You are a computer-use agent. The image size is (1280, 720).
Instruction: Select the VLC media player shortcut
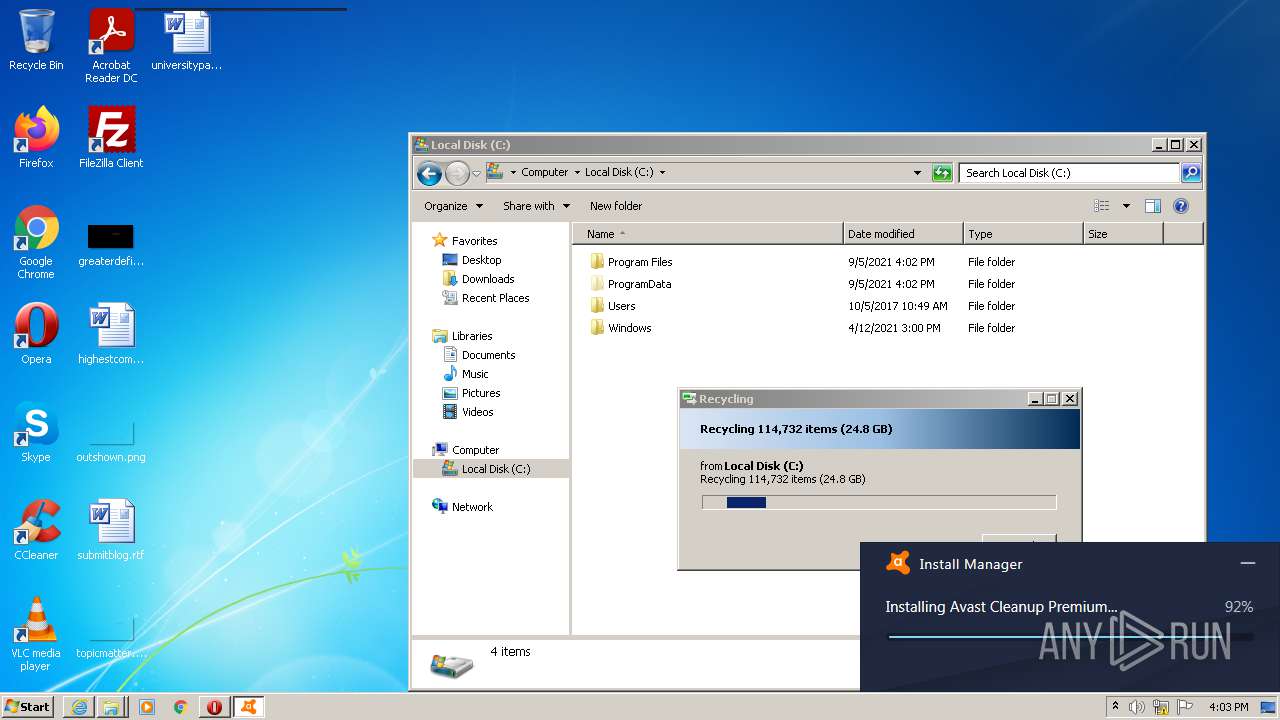pos(36,635)
